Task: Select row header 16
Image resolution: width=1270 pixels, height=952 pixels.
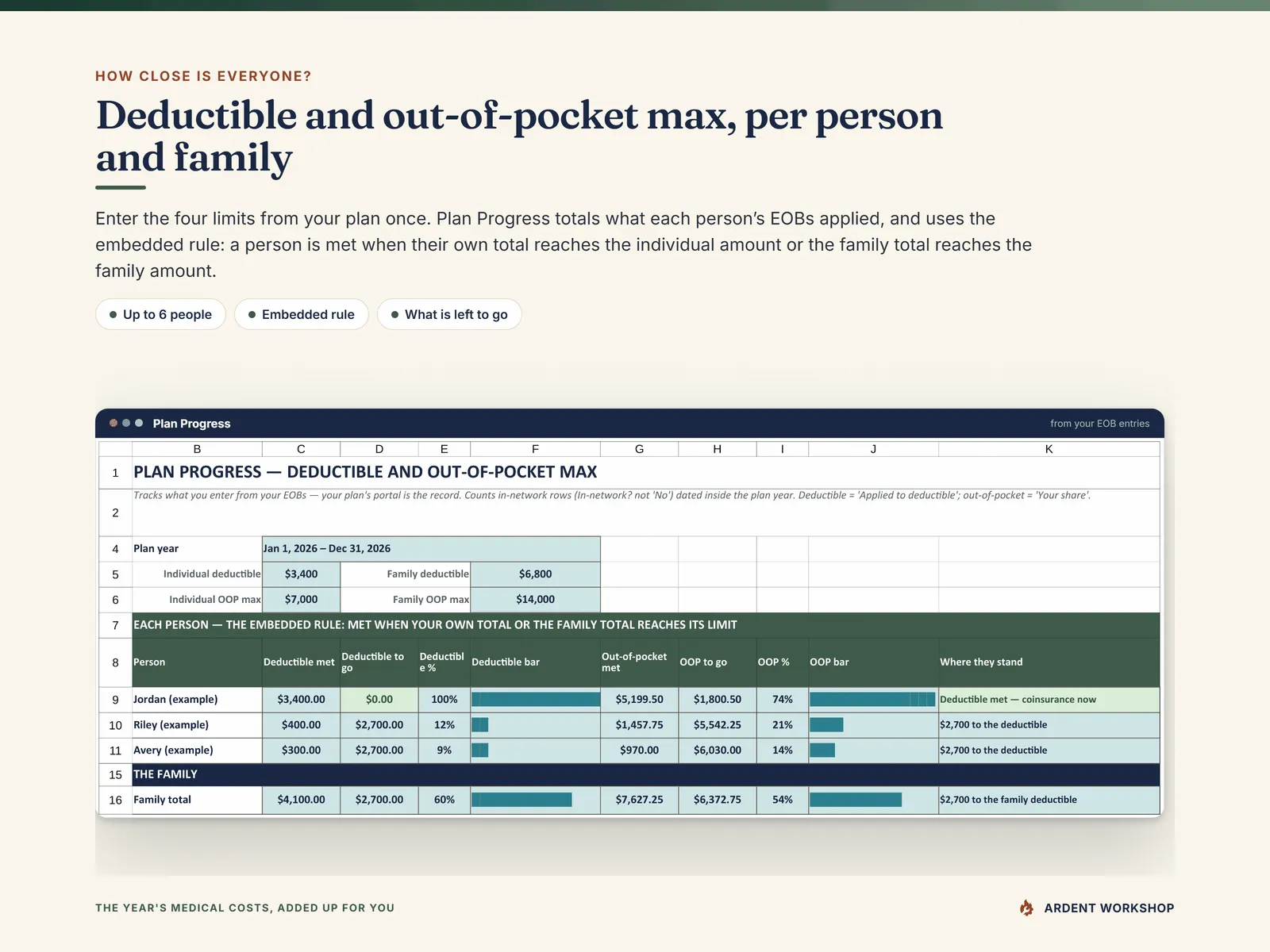Action: (115, 800)
